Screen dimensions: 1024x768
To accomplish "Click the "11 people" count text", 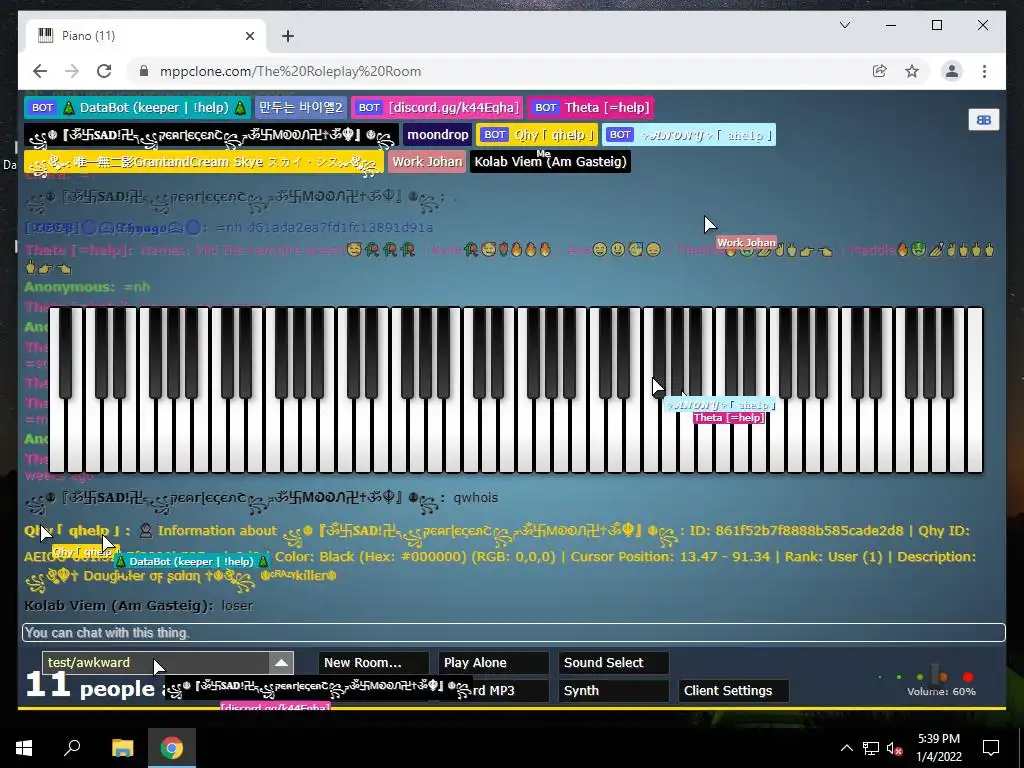I will 89,686.
